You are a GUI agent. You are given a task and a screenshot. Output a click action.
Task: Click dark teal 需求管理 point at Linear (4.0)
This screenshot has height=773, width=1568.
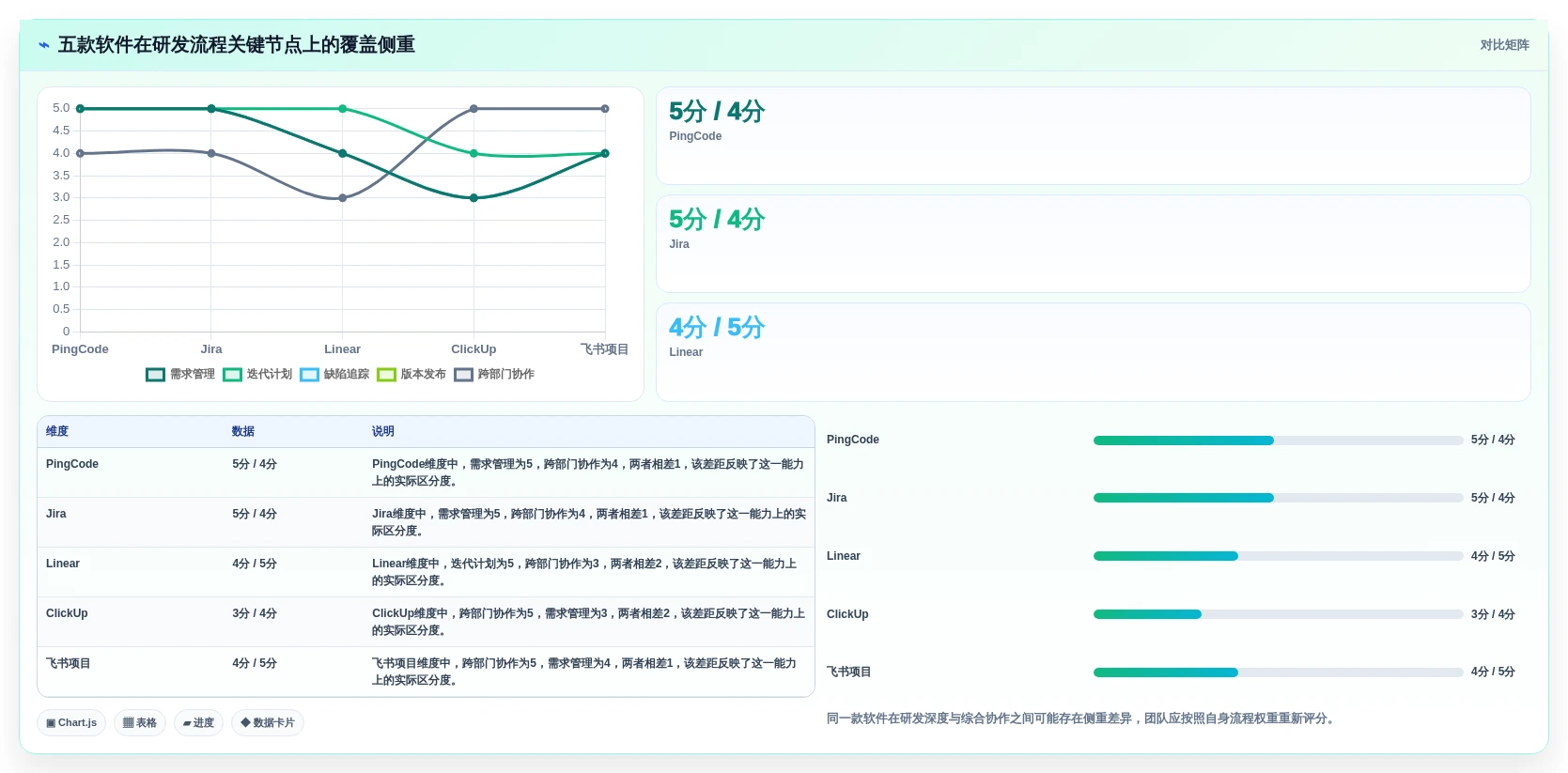343,153
